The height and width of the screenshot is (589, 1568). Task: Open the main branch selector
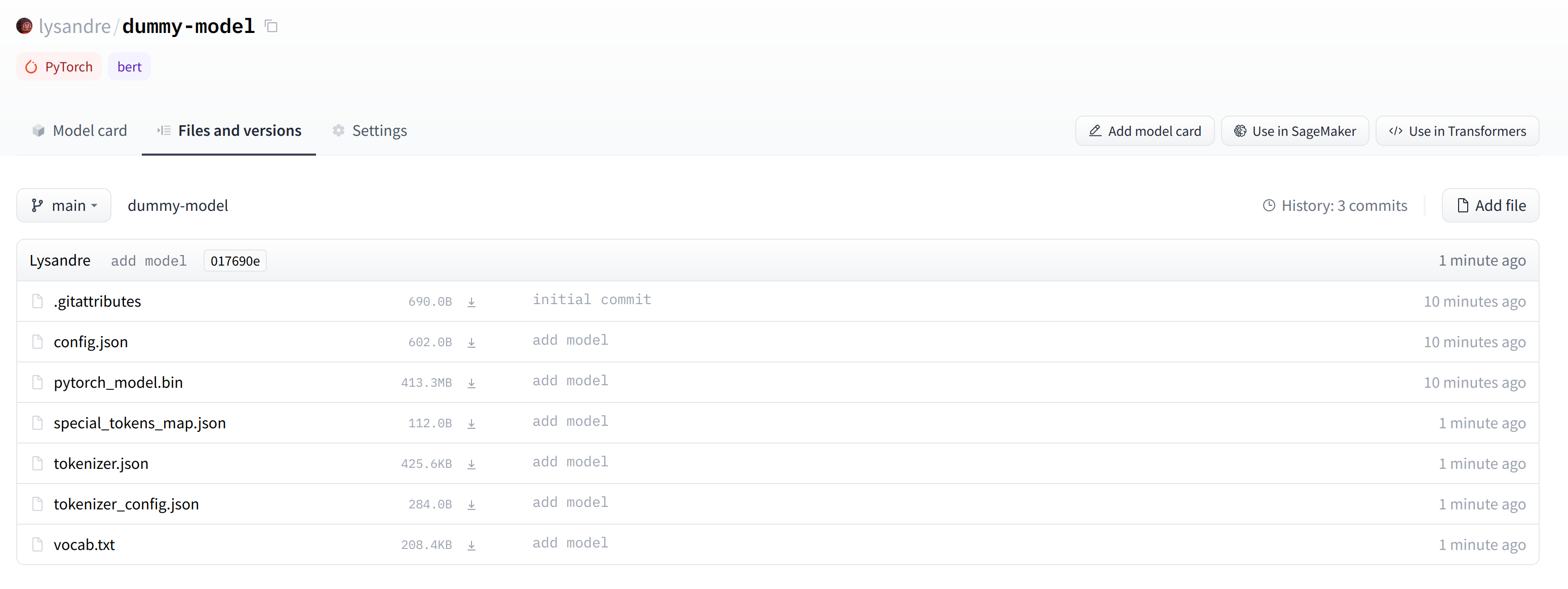tap(63, 205)
